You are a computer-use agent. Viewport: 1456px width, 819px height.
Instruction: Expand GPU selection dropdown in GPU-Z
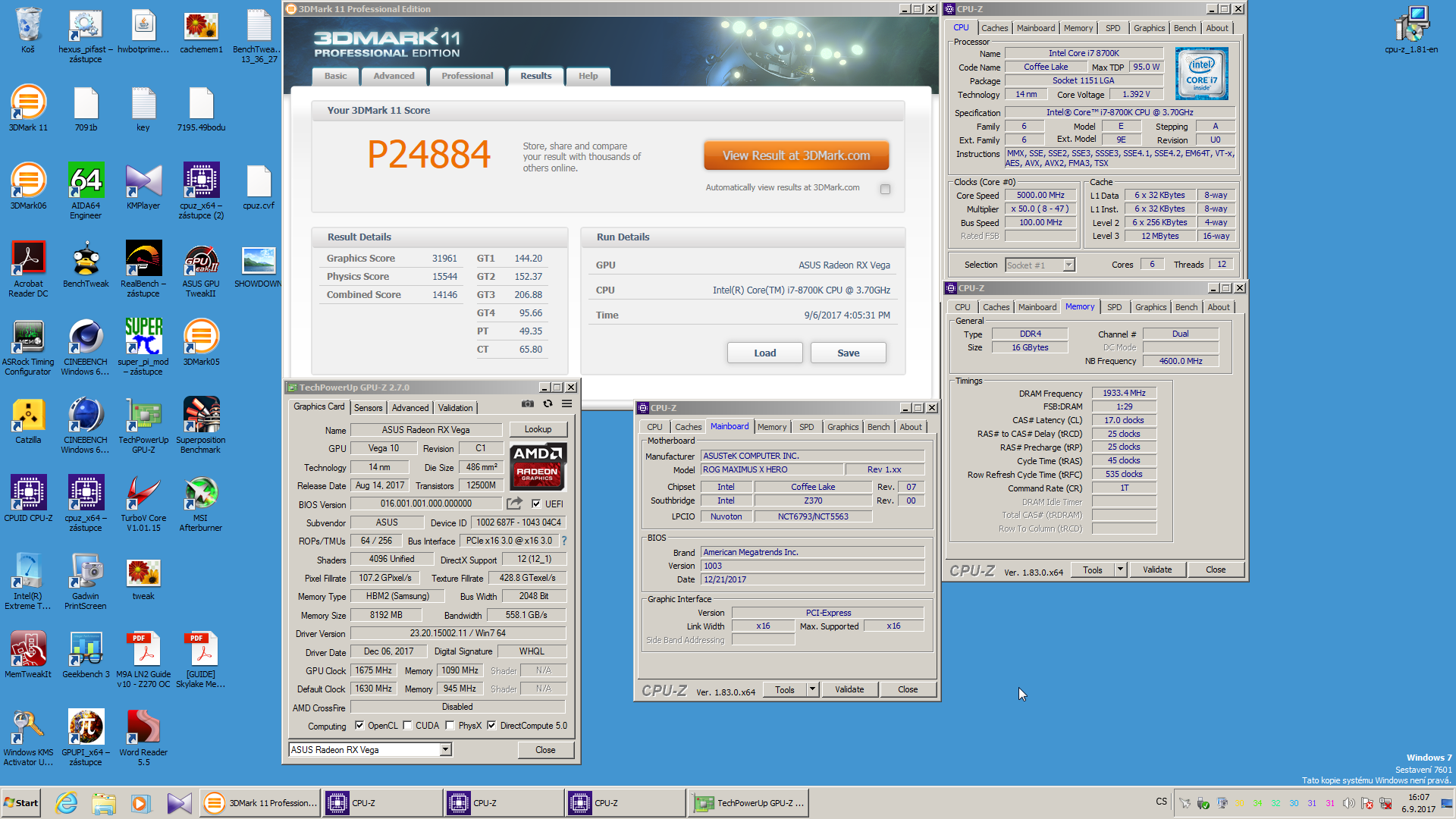click(x=446, y=750)
